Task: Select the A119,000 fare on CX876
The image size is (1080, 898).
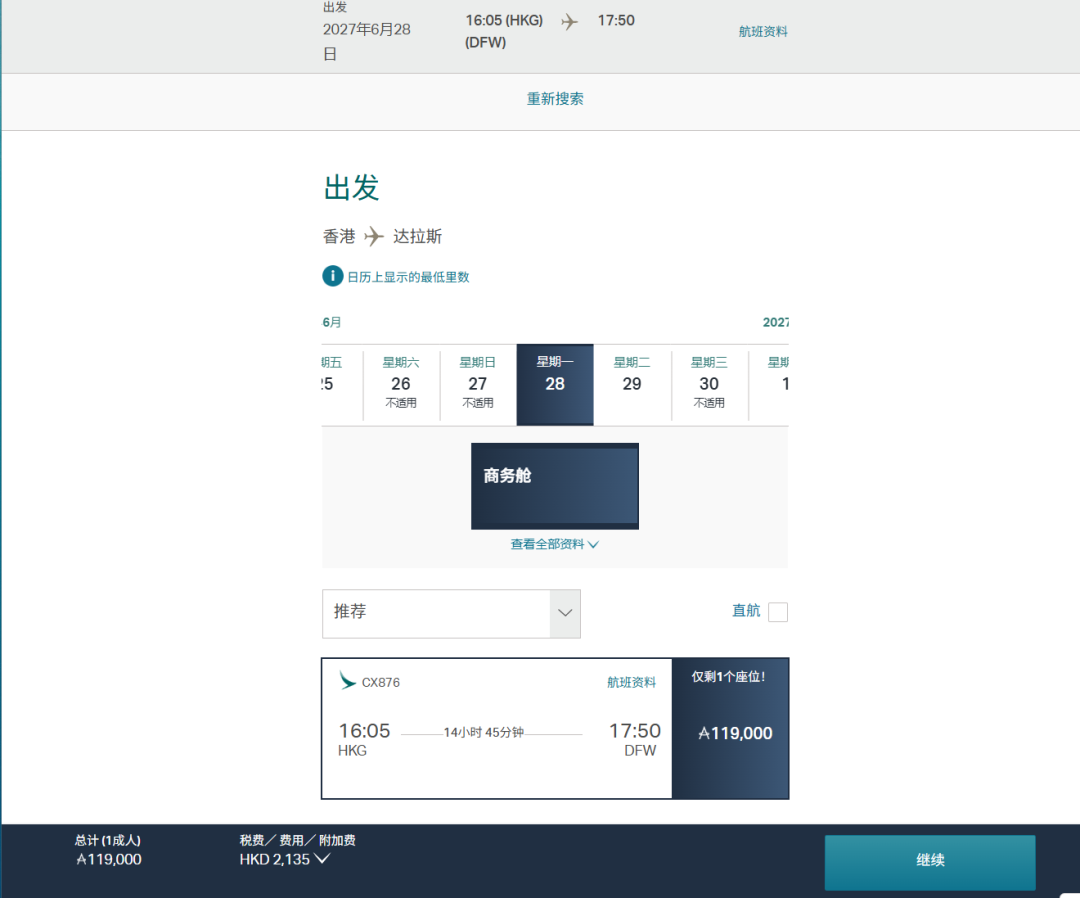Action: click(730, 729)
